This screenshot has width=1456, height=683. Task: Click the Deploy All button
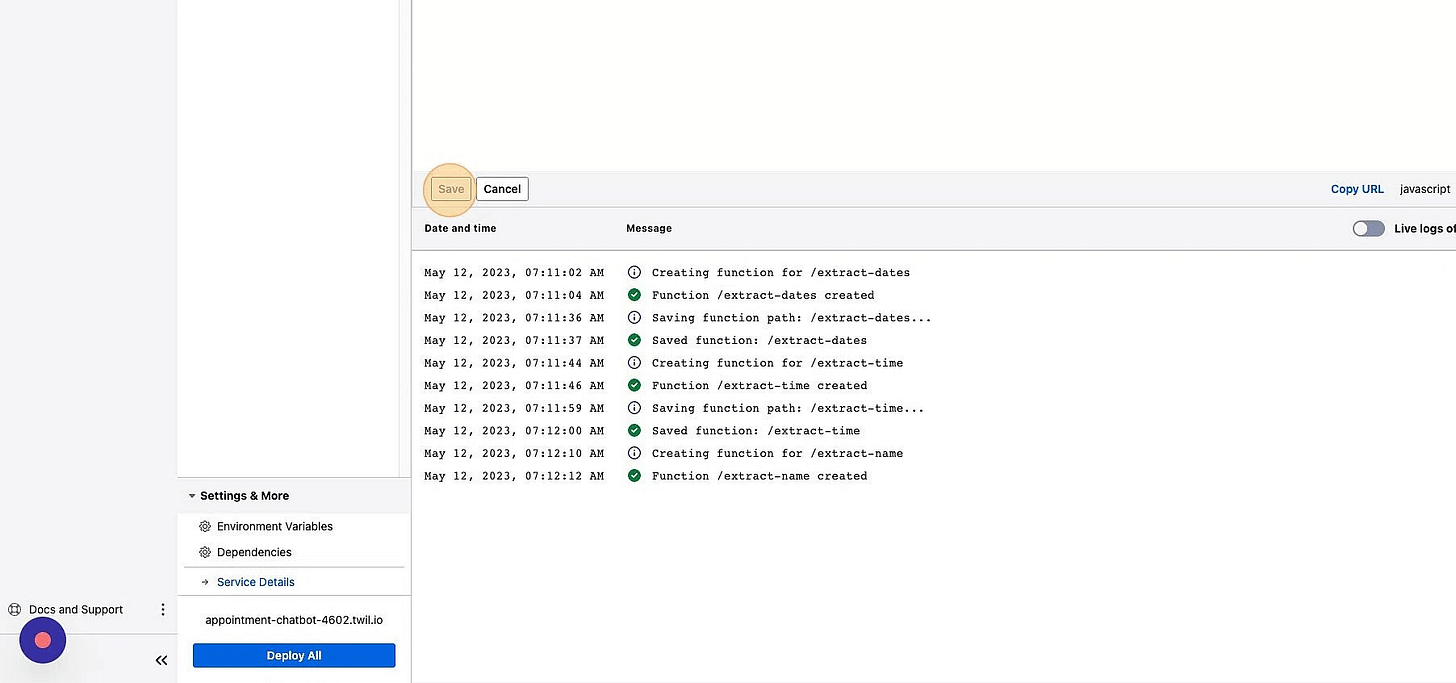point(294,656)
